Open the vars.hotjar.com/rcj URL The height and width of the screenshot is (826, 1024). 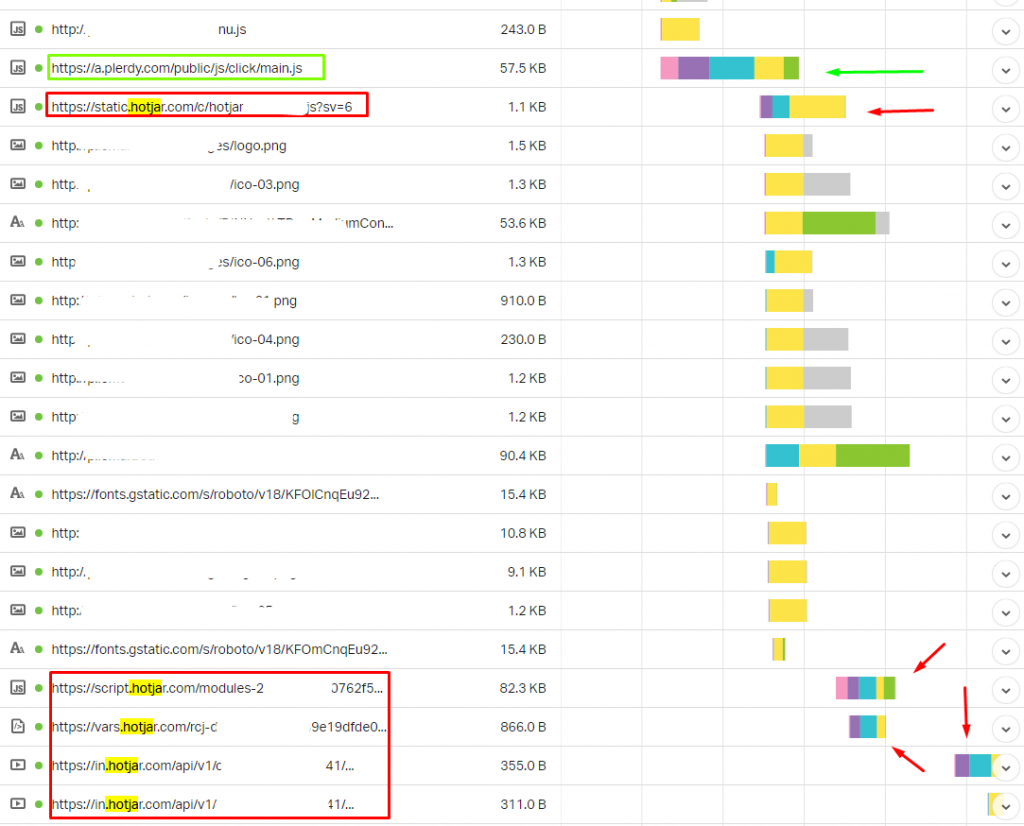pyautogui.click(x=219, y=727)
